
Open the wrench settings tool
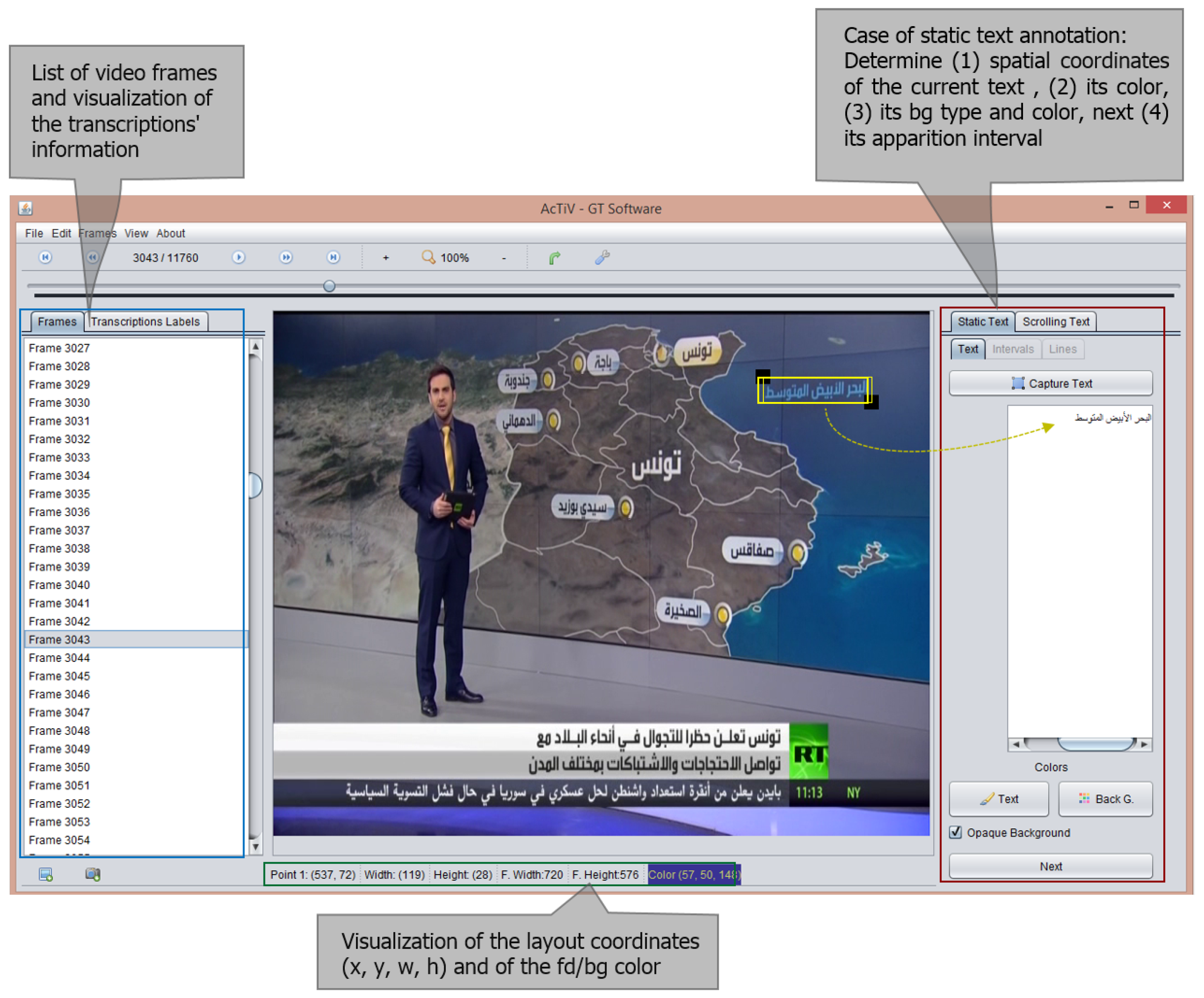click(x=601, y=257)
